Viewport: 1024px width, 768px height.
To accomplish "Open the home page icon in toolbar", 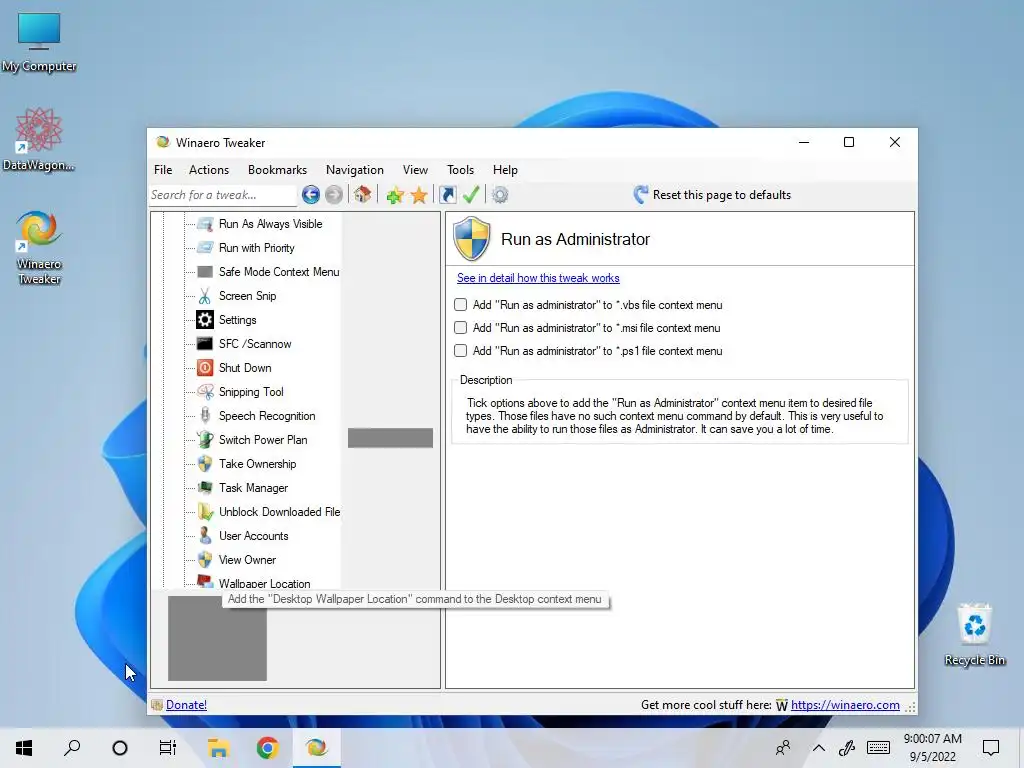I will tap(362, 195).
